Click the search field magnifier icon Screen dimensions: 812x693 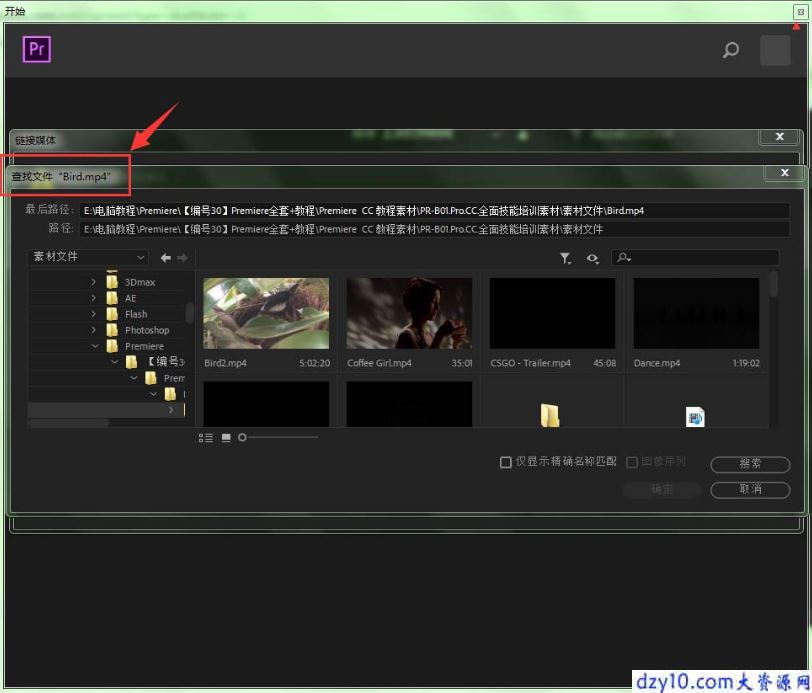[624, 257]
